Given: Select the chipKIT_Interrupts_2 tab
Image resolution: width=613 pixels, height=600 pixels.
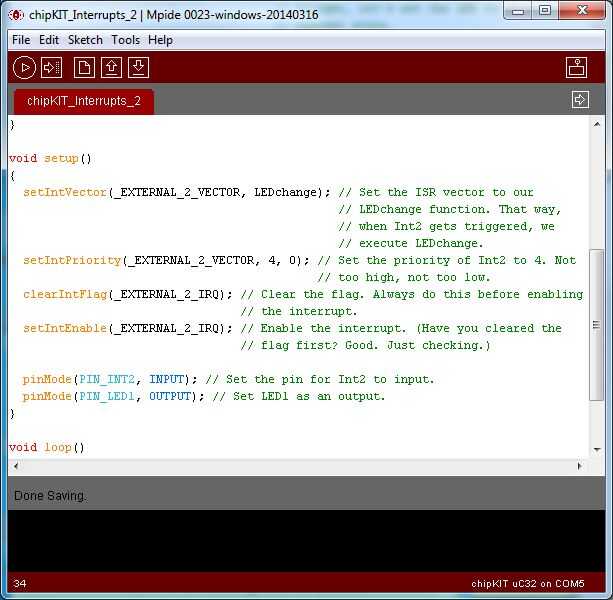Looking at the screenshot, I should tap(84, 101).
